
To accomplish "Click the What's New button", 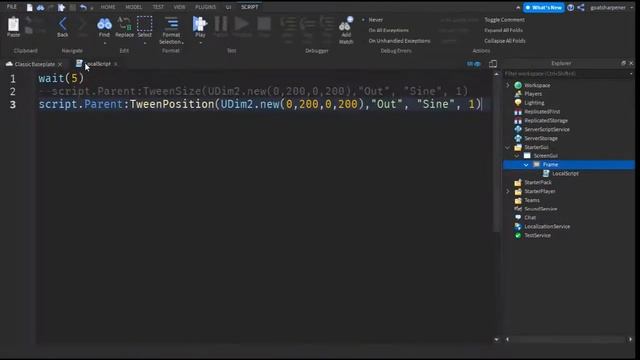I will tap(544, 7).
